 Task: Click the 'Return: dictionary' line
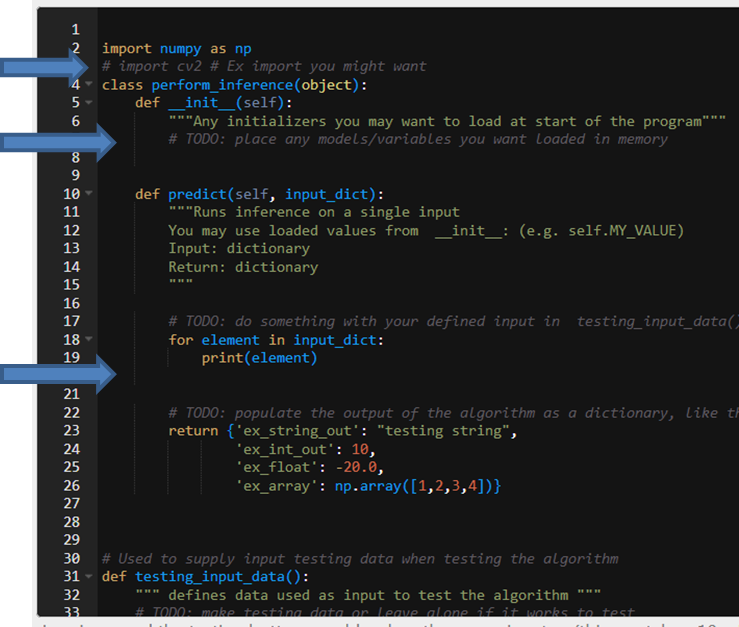tap(243, 267)
